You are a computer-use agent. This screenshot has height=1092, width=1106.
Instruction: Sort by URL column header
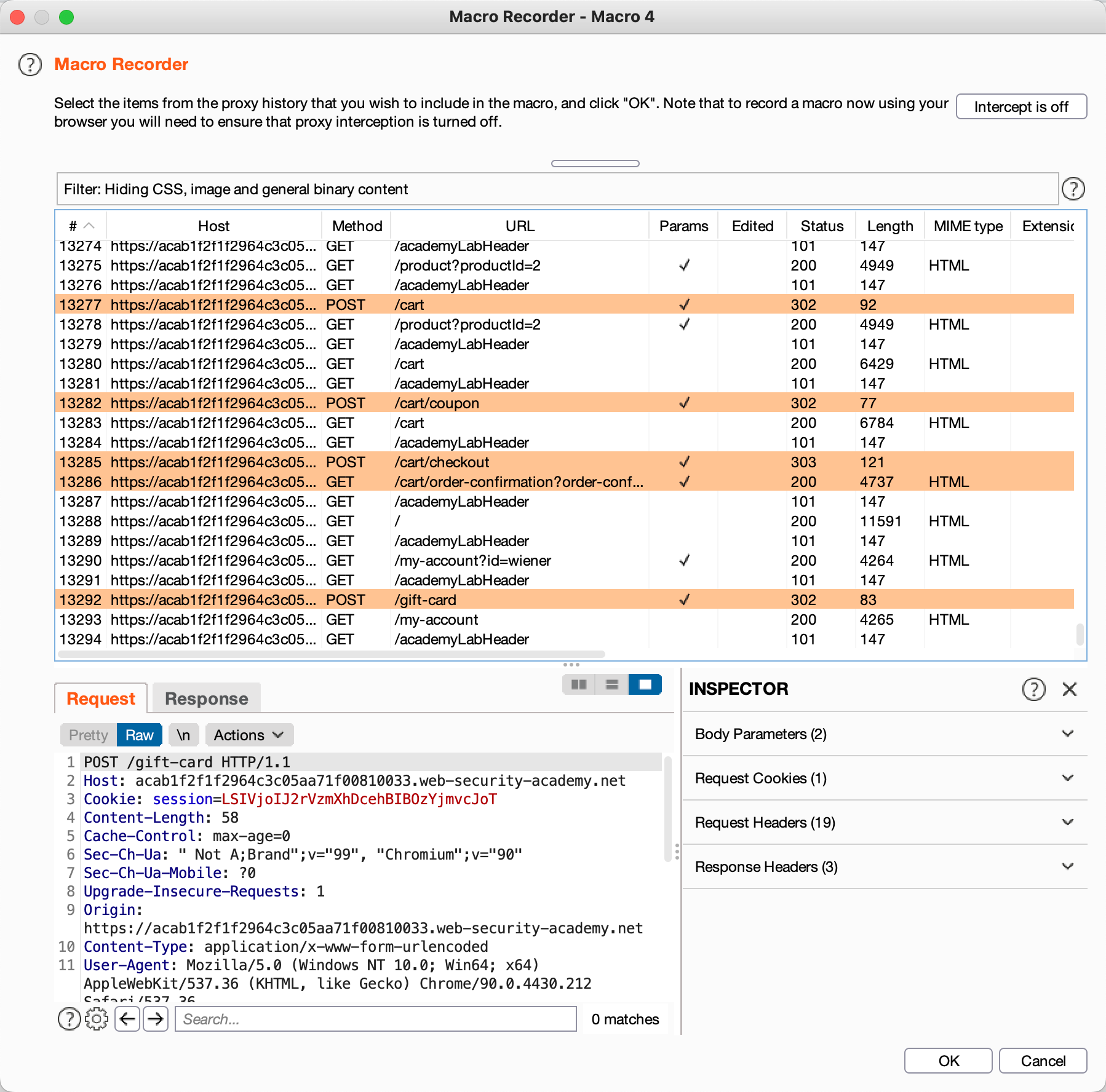[520, 226]
